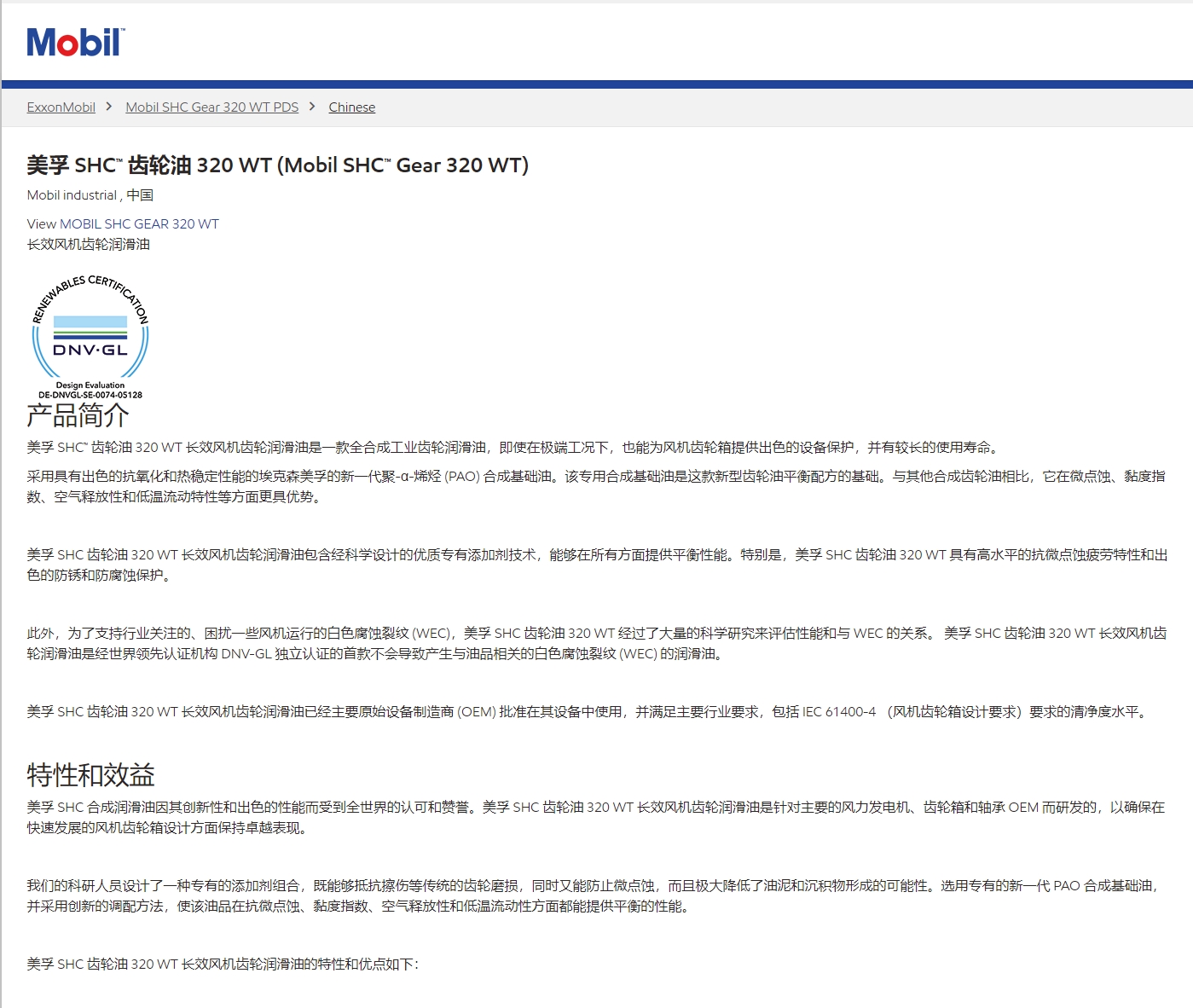This screenshot has width=1193, height=1008.
Task: Click the paragraph starting 此外，为了支持行业关注的
Action: coord(596,644)
